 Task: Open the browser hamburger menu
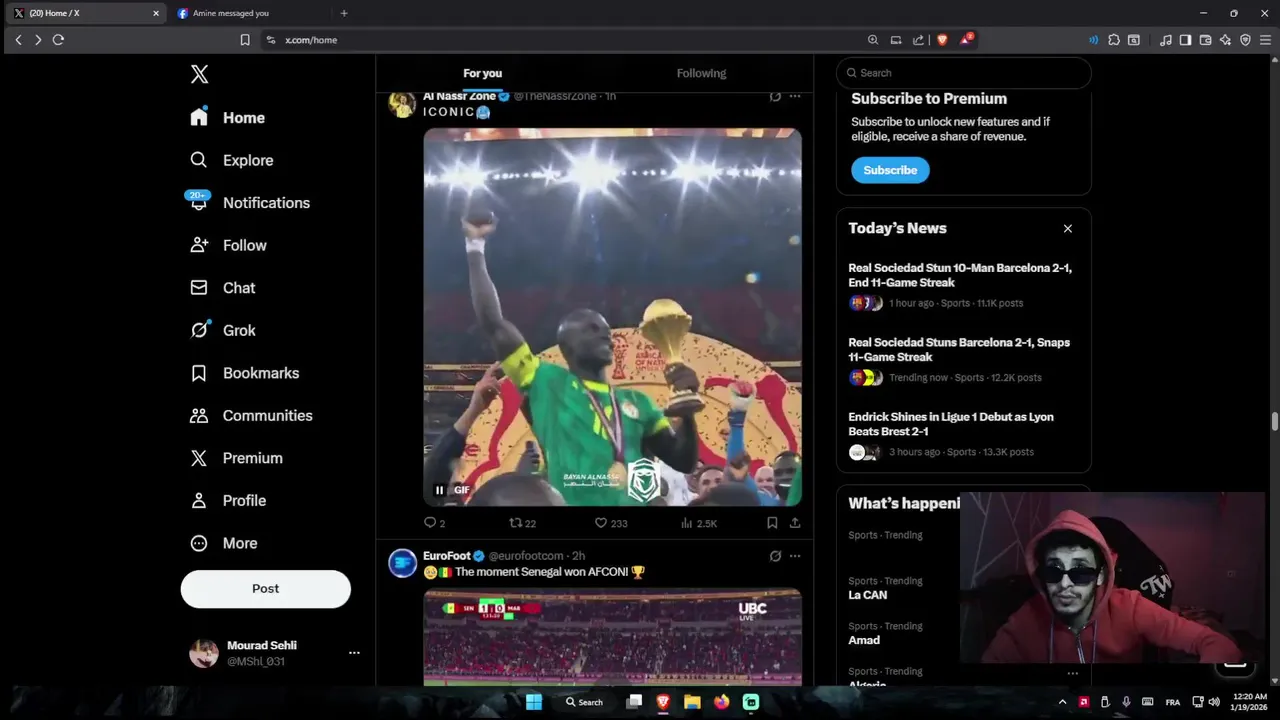pos(1265,40)
